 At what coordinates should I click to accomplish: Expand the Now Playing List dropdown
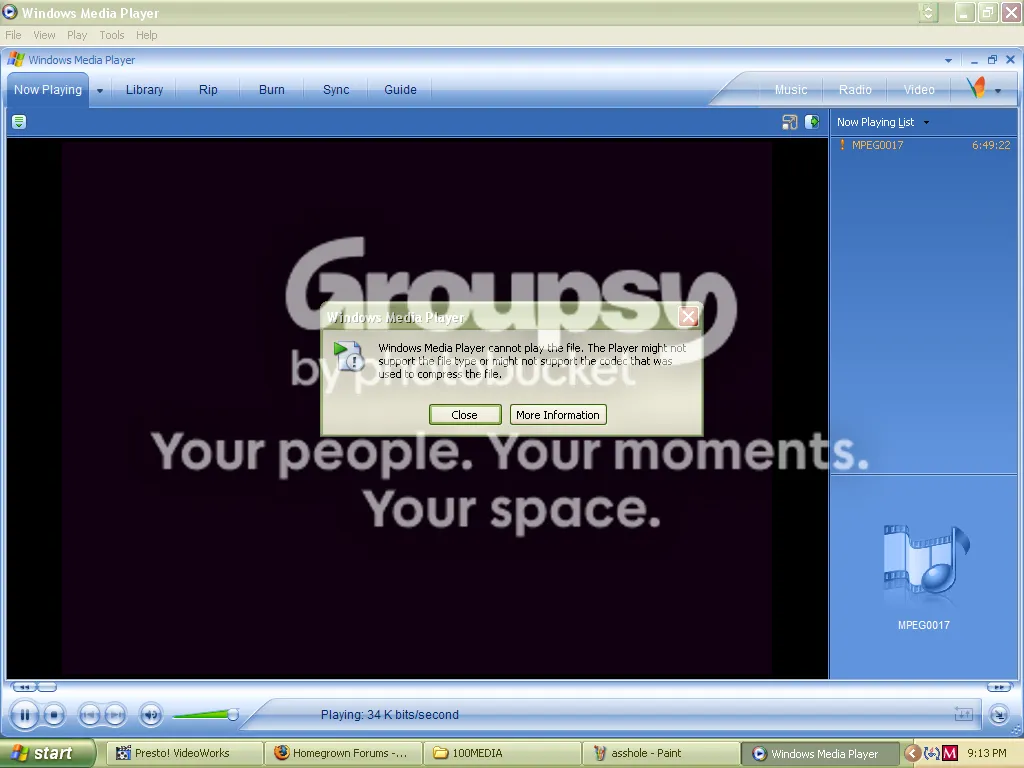pos(926,123)
